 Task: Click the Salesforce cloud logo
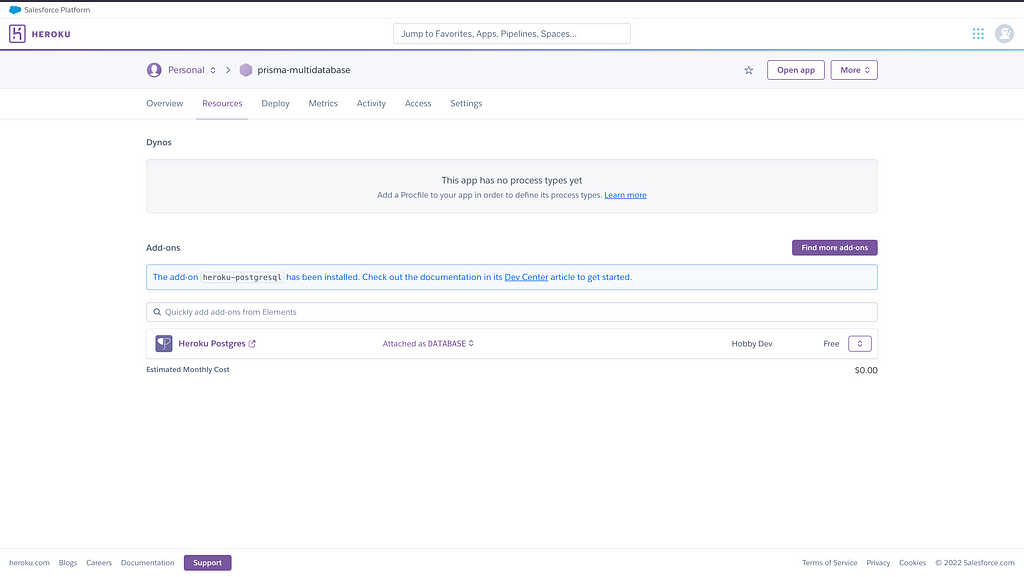15,10
